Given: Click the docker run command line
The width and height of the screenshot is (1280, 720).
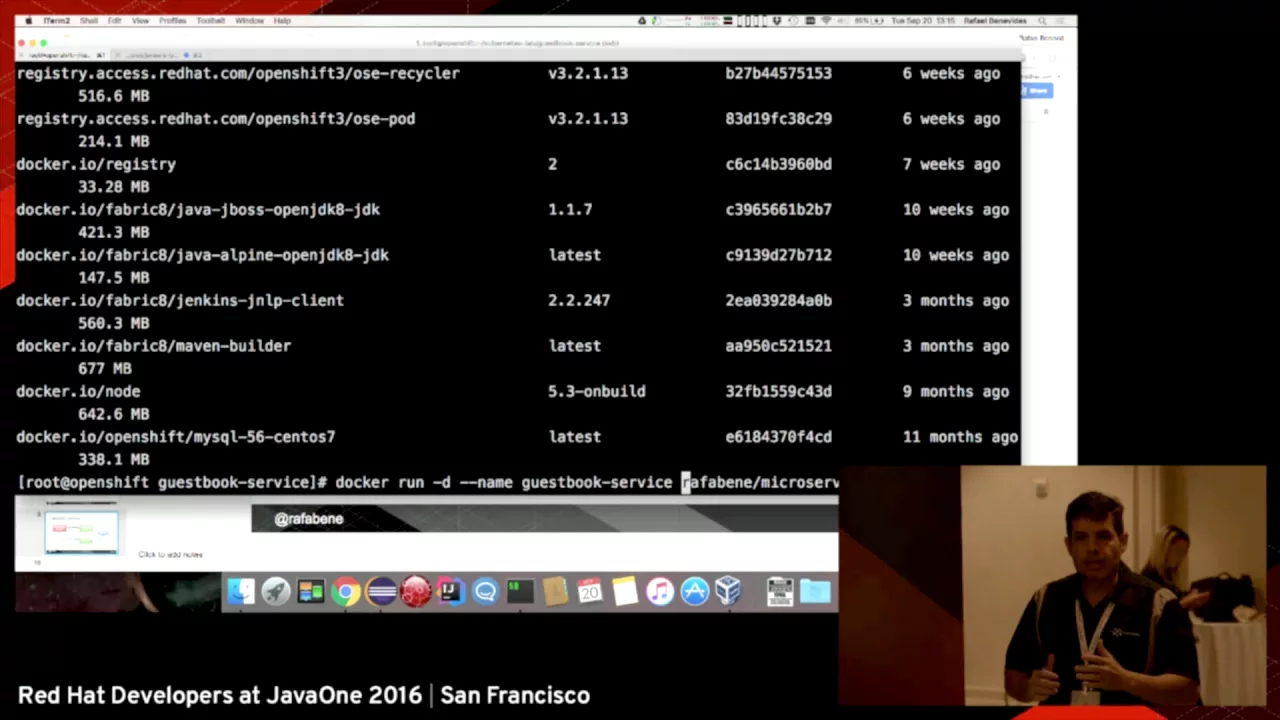Looking at the screenshot, I should [x=428, y=482].
